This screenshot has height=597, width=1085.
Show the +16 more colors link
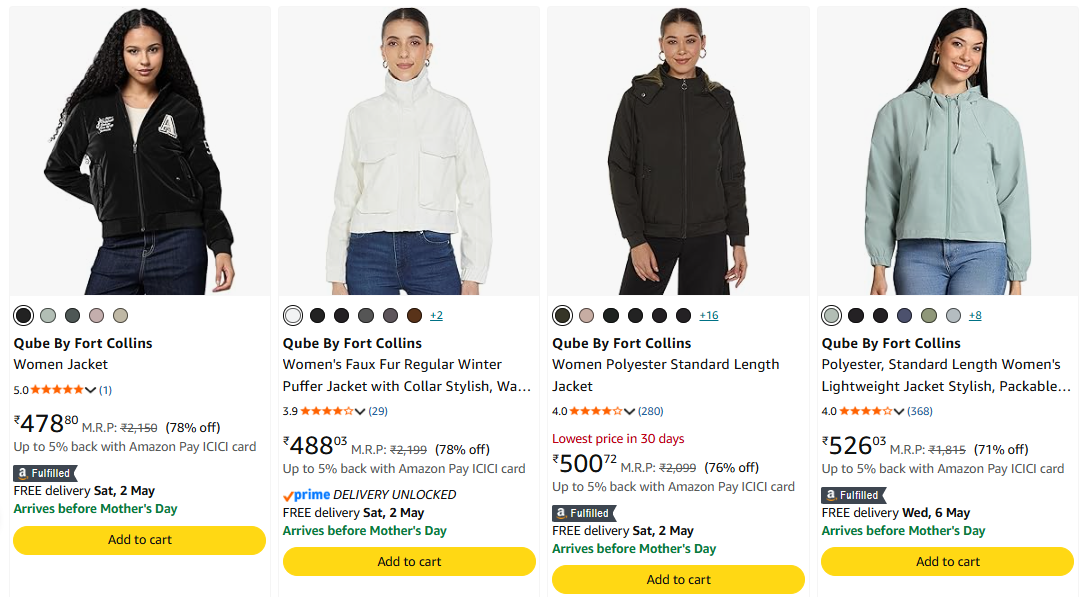[708, 316]
